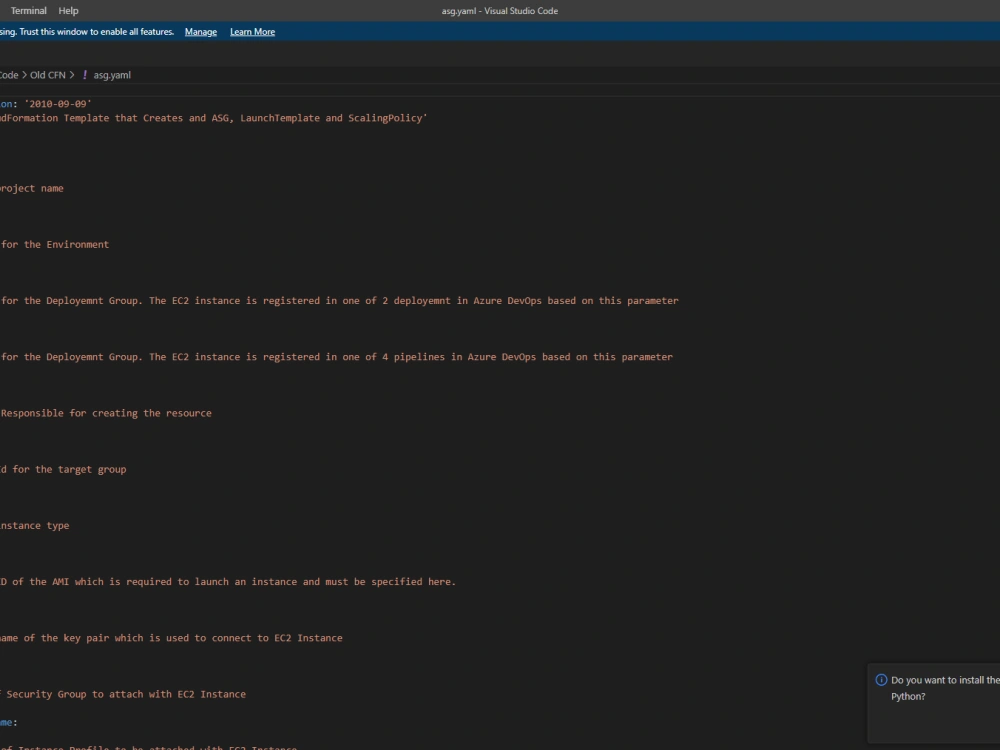The height and width of the screenshot is (750, 1000).
Task: Click the info icon in Python notification
Action: (x=881, y=680)
